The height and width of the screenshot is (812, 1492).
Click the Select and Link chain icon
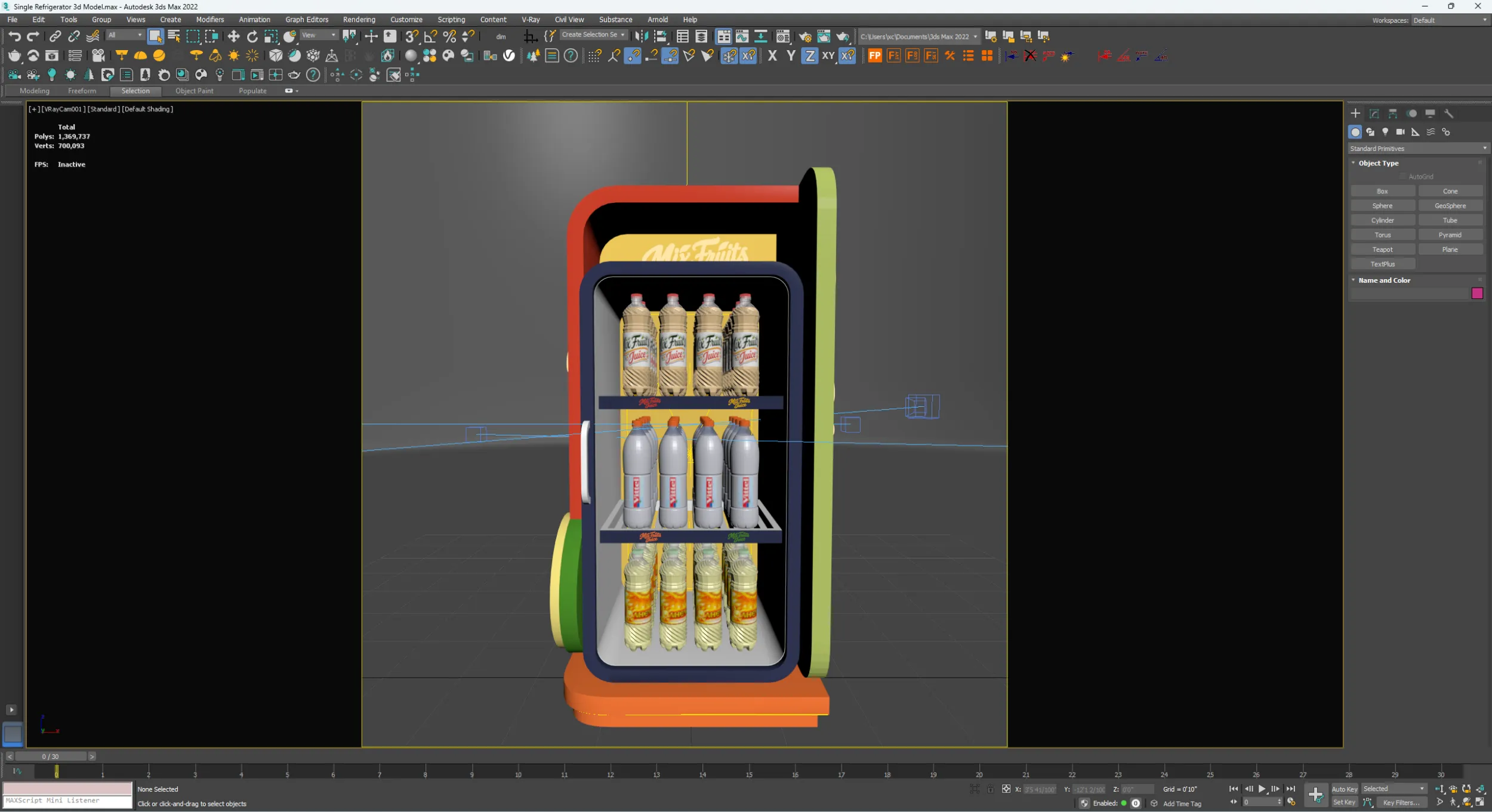[x=55, y=36]
